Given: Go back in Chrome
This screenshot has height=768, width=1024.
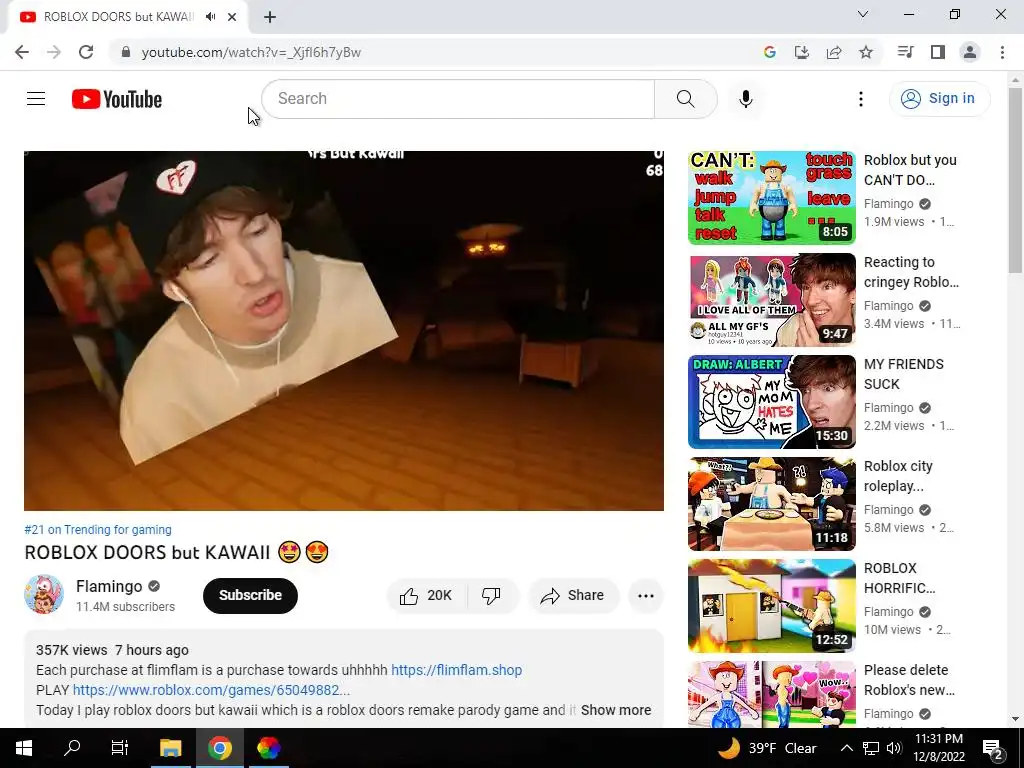Looking at the screenshot, I should pos(22,52).
